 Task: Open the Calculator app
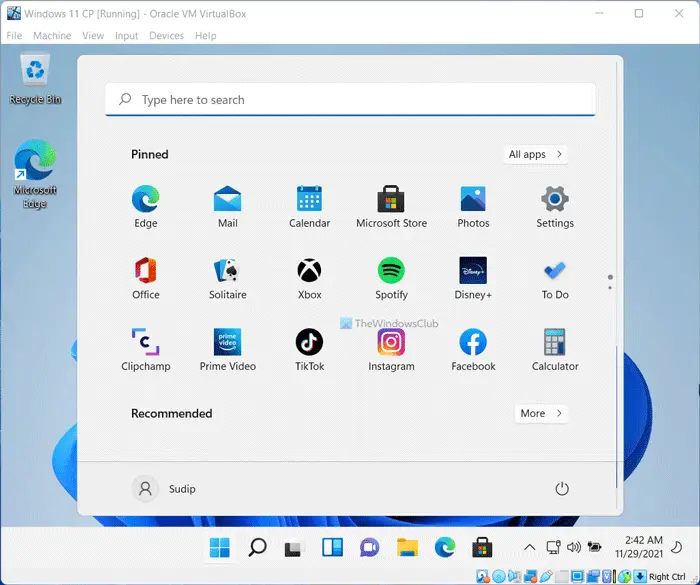pos(555,349)
